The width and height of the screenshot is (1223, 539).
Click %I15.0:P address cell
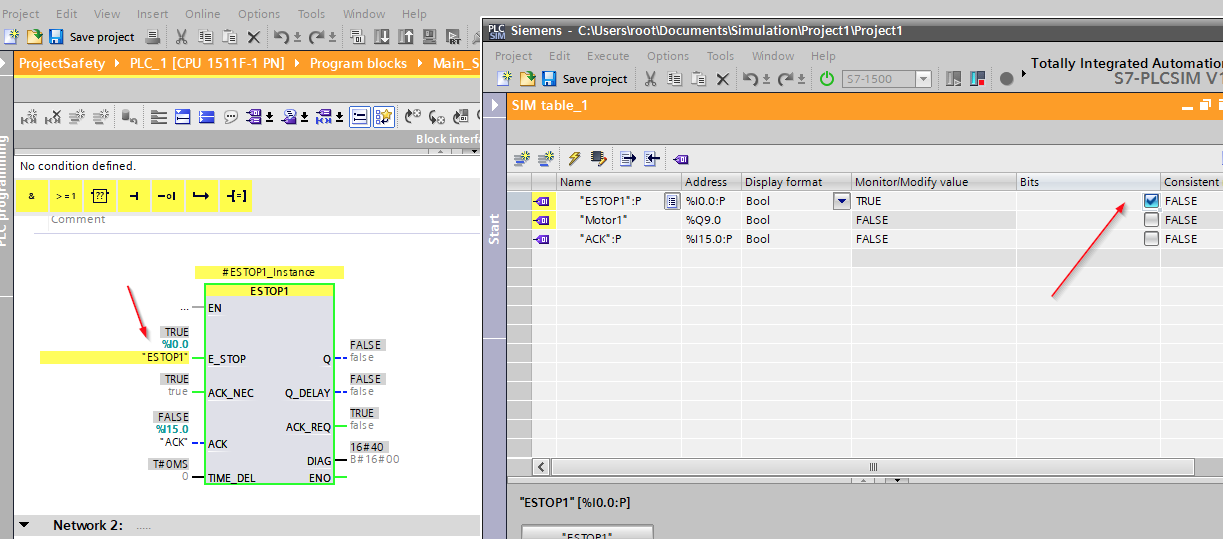point(711,239)
